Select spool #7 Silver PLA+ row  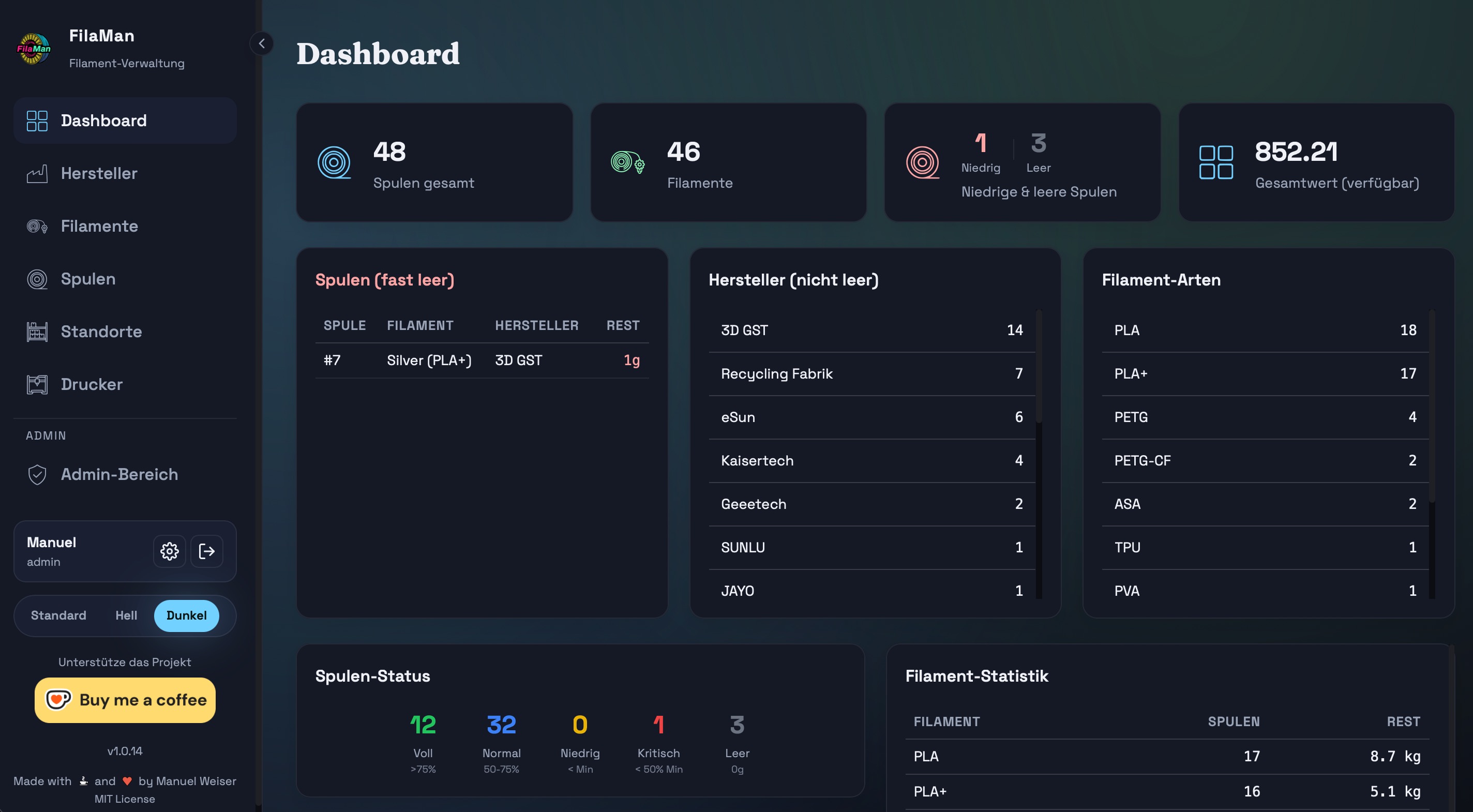click(482, 360)
